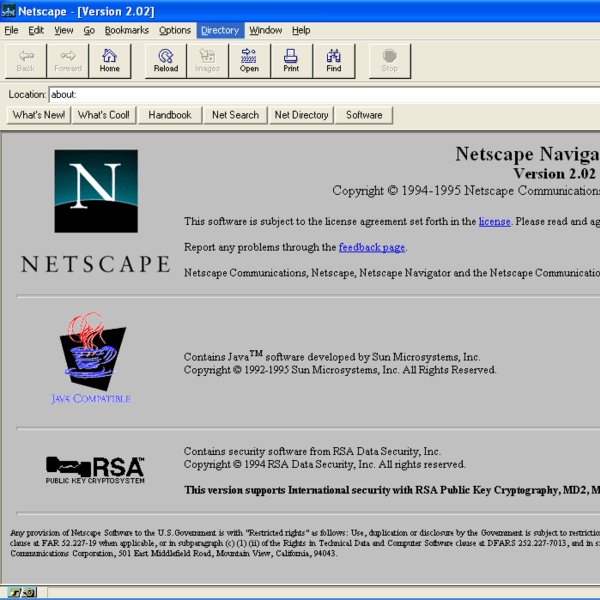Click the What's New! directory button
The image size is (600, 600).
tap(39, 115)
